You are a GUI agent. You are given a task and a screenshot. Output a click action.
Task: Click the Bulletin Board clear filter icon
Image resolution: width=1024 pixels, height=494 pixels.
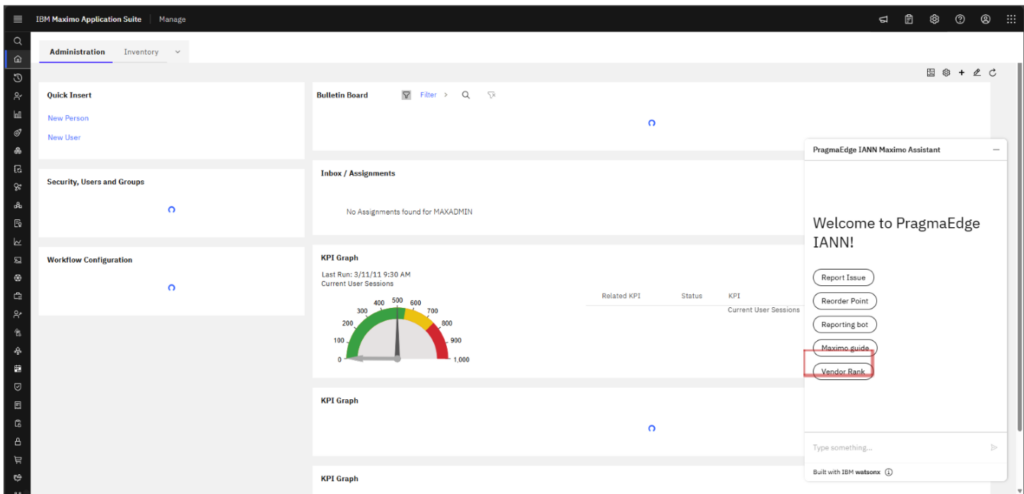[x=491, y=95]
